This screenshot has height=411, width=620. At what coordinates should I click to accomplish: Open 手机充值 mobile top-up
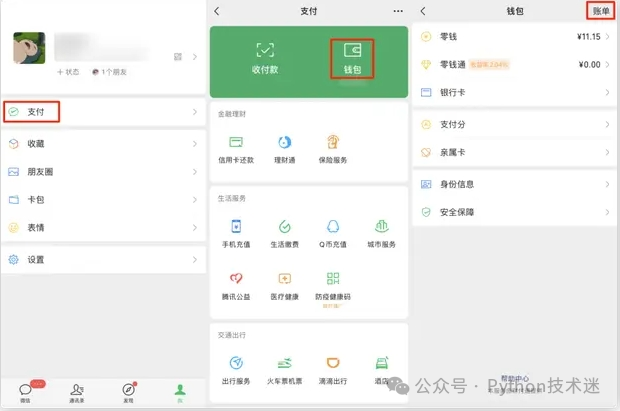click(236, 234)
